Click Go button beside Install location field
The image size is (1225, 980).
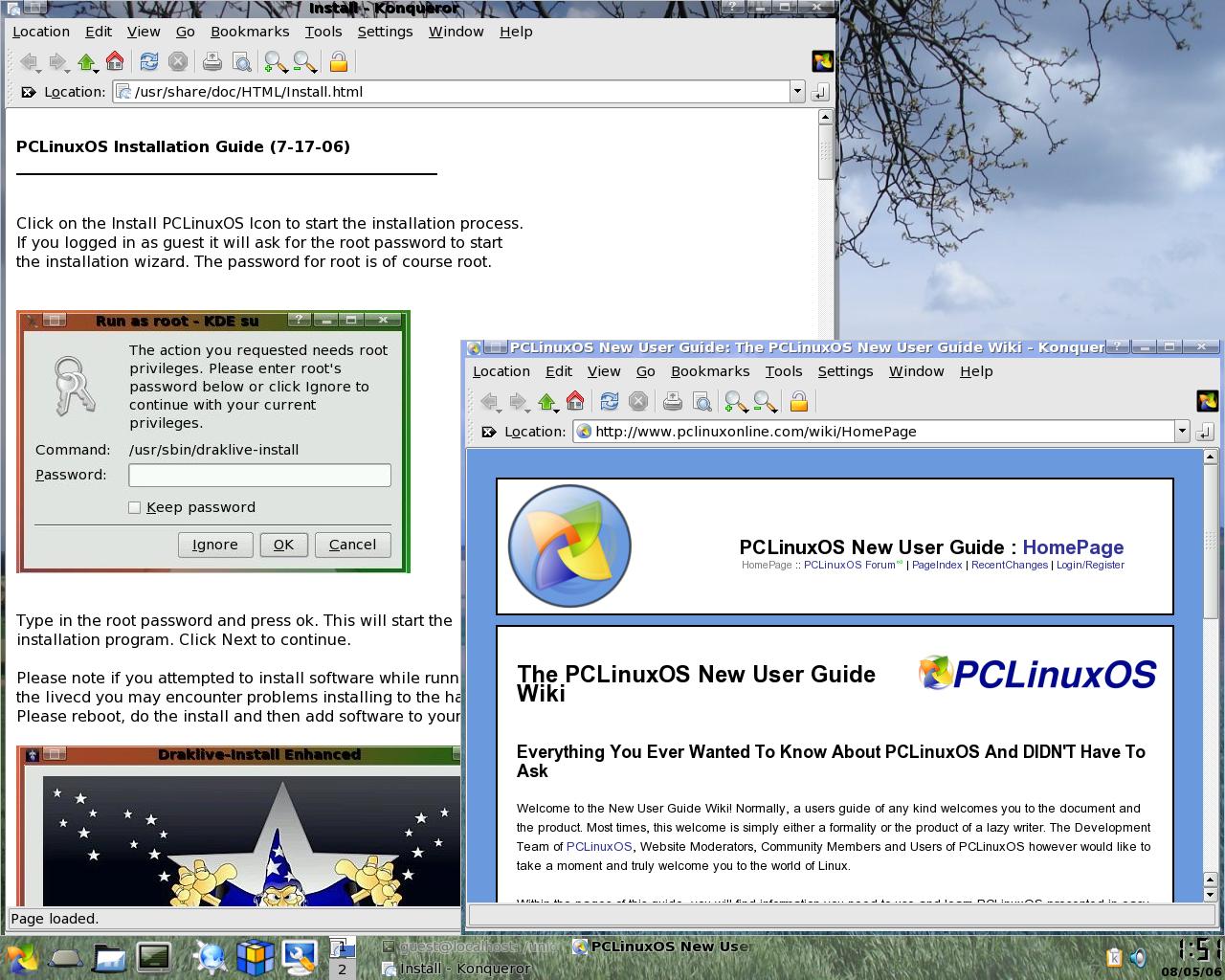pyautogui.click(x=820, y=92)
